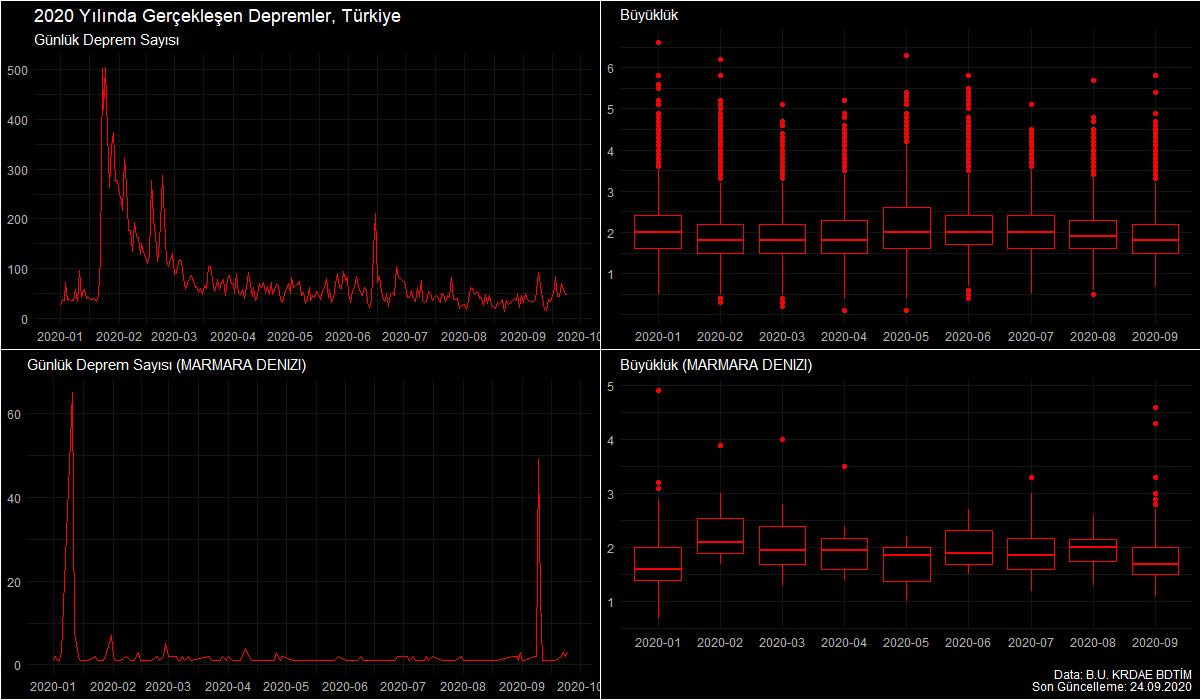Image resolution: width=1200 pixels, height=700 pixels.
Task: Click 2020-04 x-axis label in Günlük Deprem Sayısı (MARMARA DENIZI) chart
Action: [x=228, y=687]
